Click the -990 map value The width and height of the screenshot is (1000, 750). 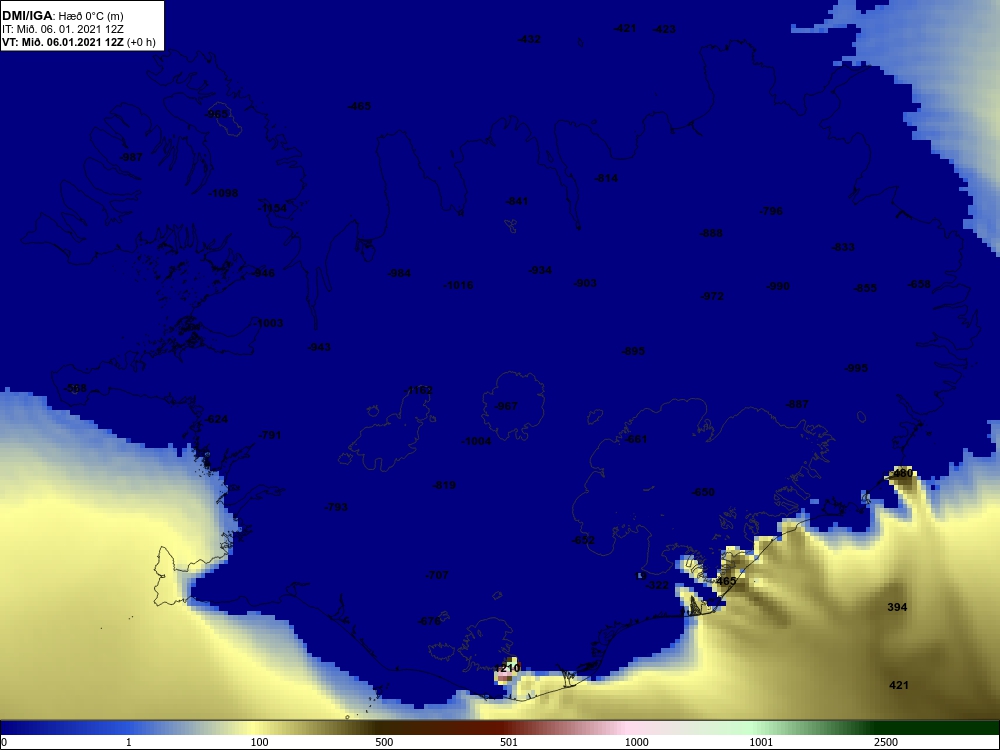778,286
